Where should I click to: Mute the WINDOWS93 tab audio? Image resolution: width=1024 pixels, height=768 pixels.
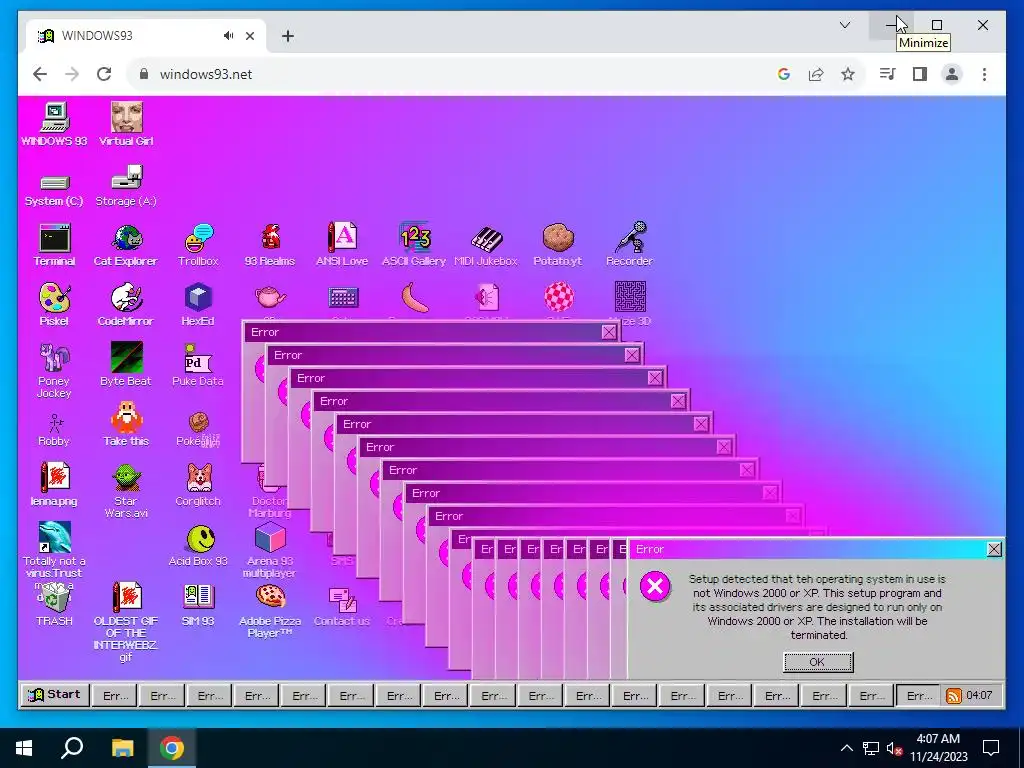[228, 36]
